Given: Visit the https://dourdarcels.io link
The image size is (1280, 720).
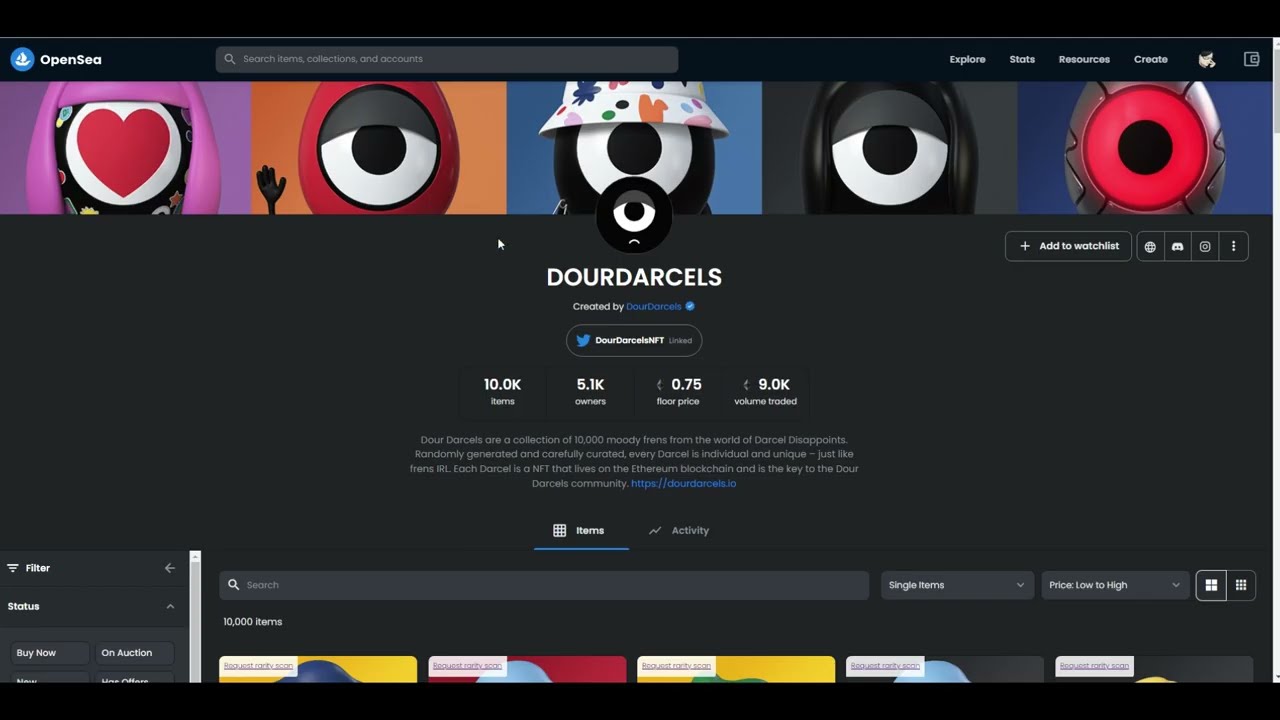Looking at the screenshot, I should [683, 484].
